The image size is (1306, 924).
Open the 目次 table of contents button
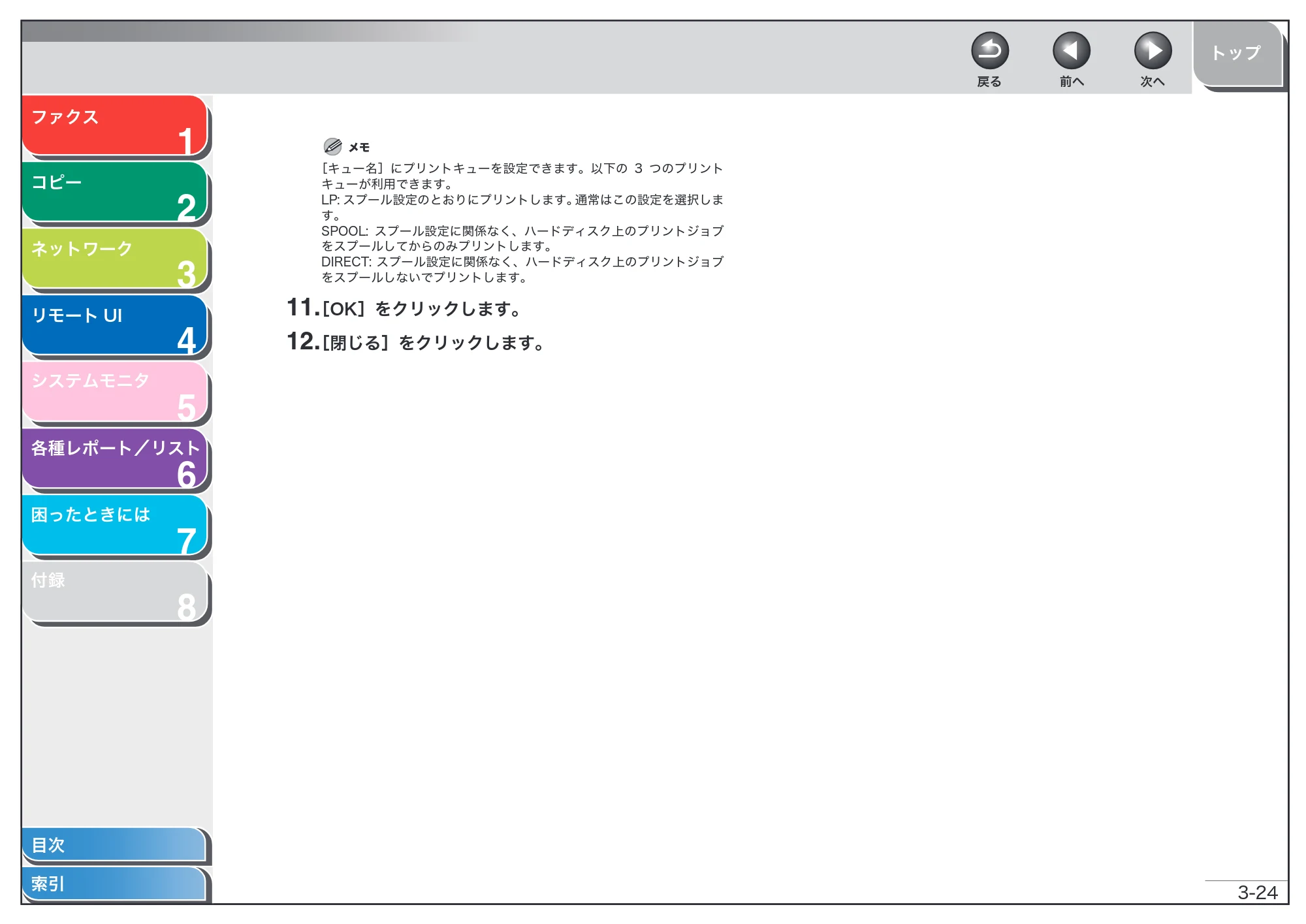pyautogui.click(x=114, y=845)
